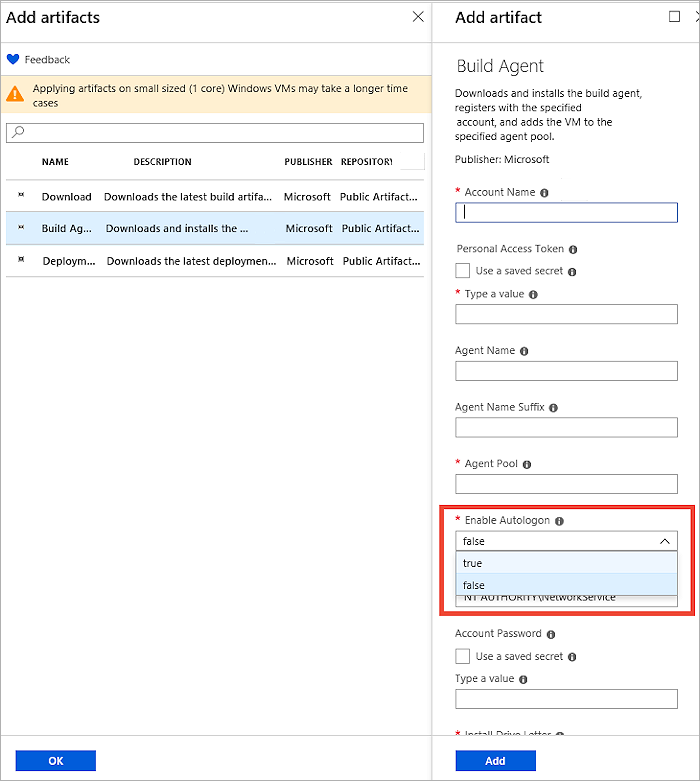This screenshot has width=700, height=781.
Task: Click the Agent Pool info icon
Action: click(x=527, y=464)
